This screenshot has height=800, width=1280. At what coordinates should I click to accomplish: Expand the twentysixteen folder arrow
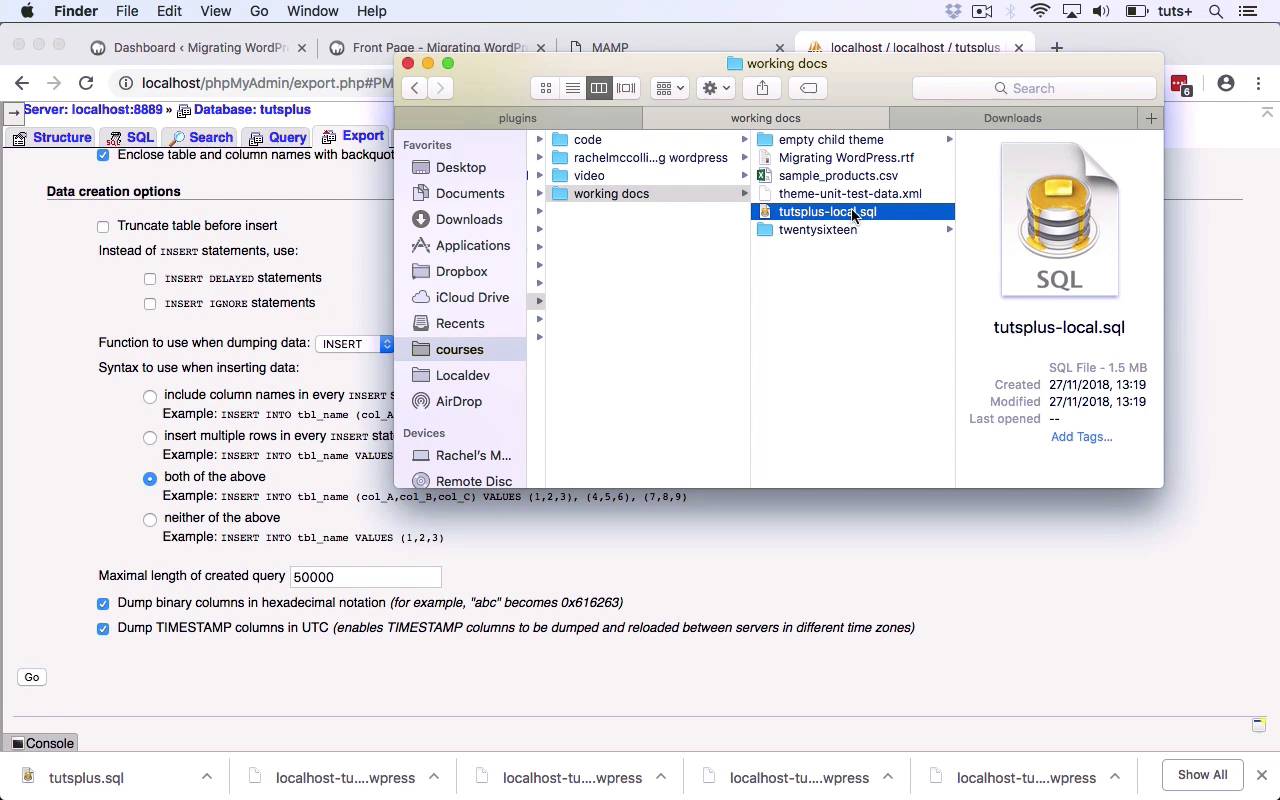click(x=949, y=230)
